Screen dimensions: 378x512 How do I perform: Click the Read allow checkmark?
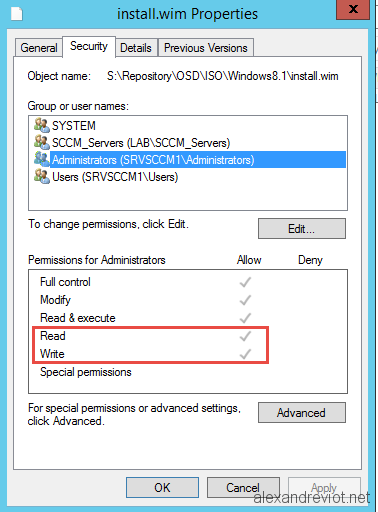[x=245, y=336]
